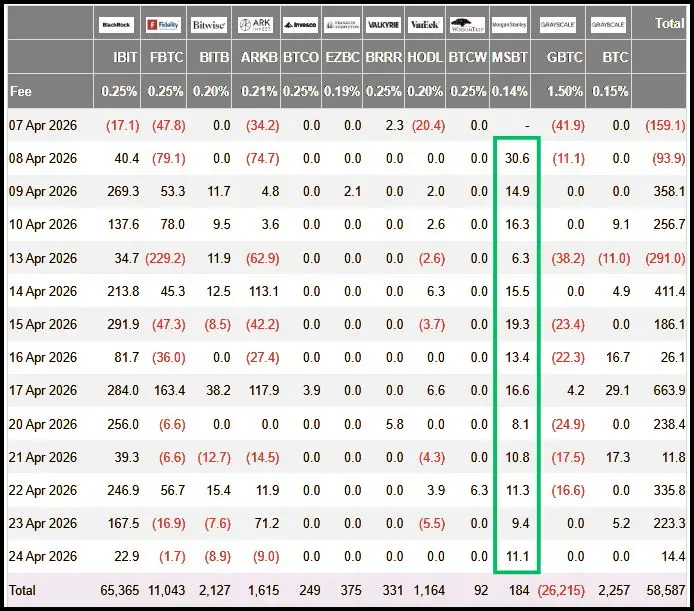The image size is (694, 611).
Task: Click the Morgan Stanley logo
Action: [x=509, y=25]
